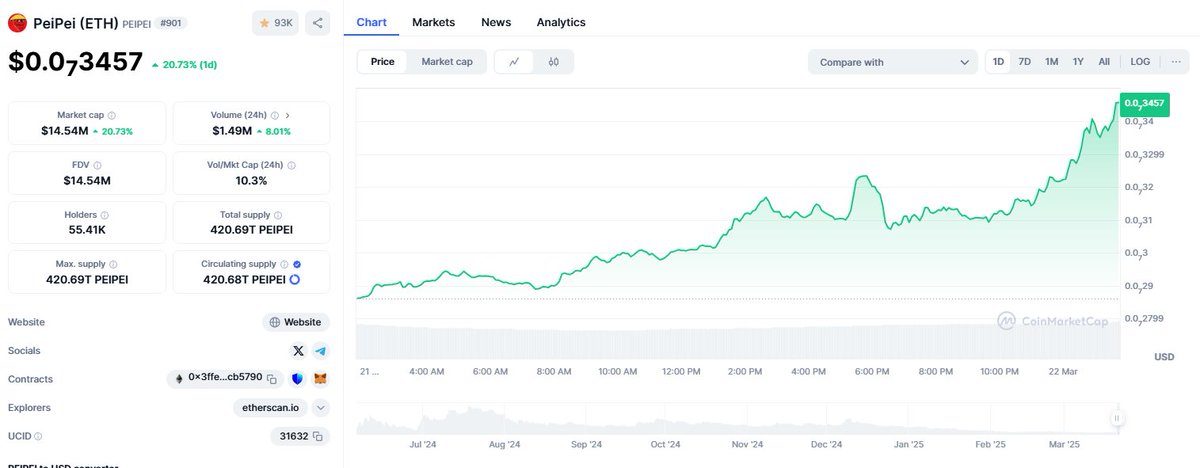
Task: Open etherscan.io explorer link
Action: (270, 407)
